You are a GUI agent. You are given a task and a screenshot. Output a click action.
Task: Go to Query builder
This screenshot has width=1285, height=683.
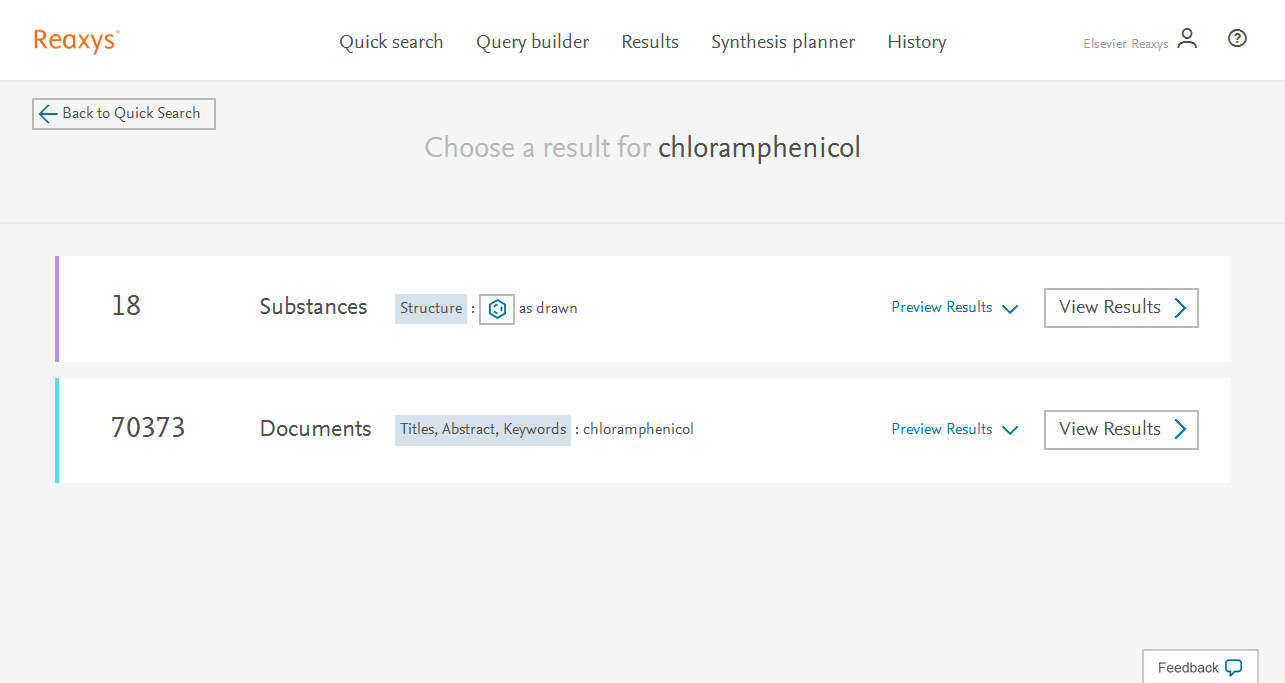click(532, 42)
